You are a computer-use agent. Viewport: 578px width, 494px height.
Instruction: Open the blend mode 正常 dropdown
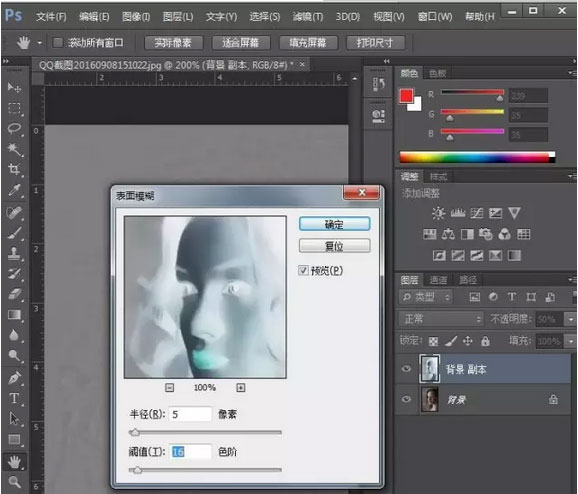pyautogui.click(x=441, y=319)
